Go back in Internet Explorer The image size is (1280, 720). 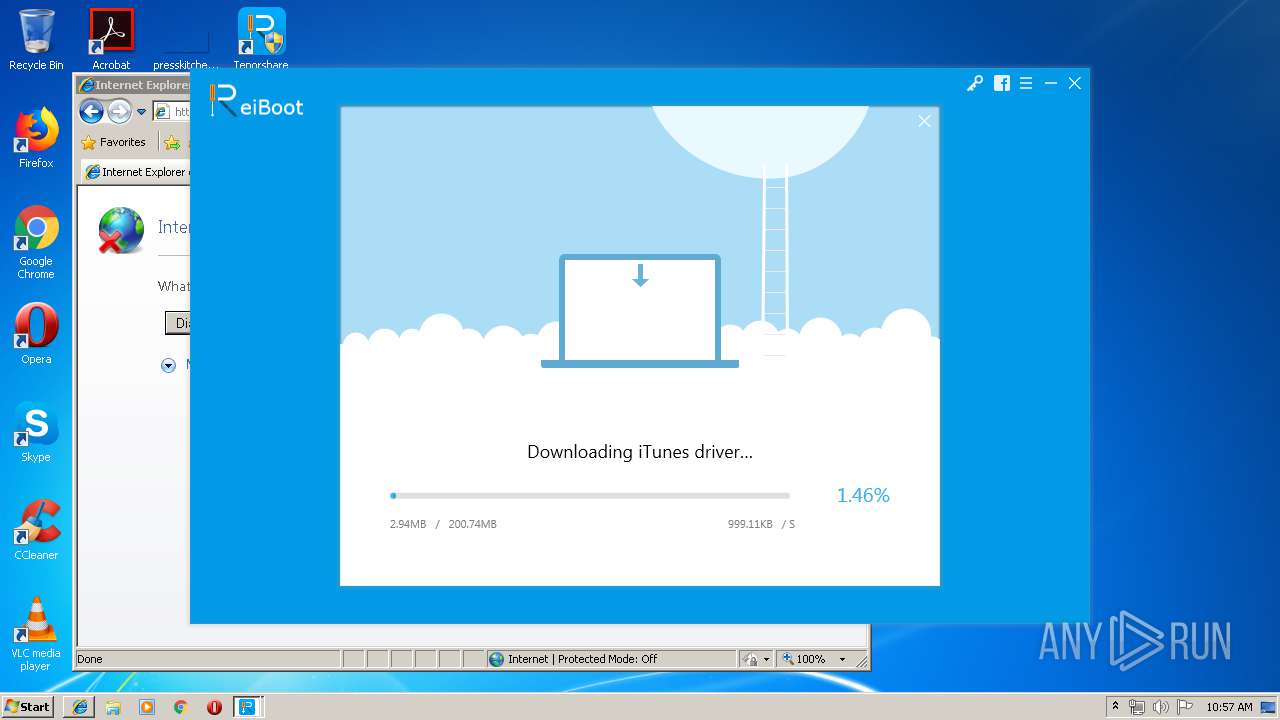point(92,112)
